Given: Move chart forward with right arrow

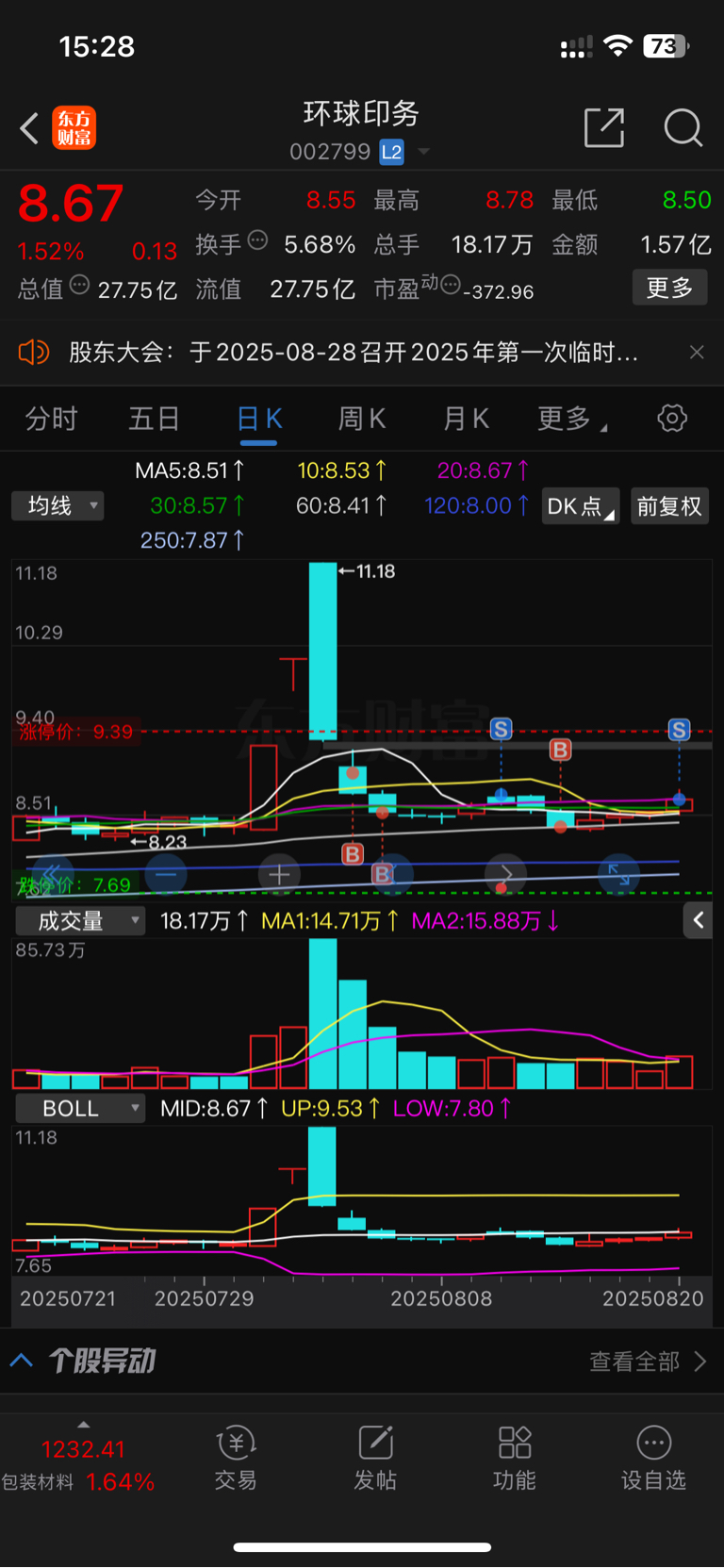Looking at the screenshot, I should [505, 874].
